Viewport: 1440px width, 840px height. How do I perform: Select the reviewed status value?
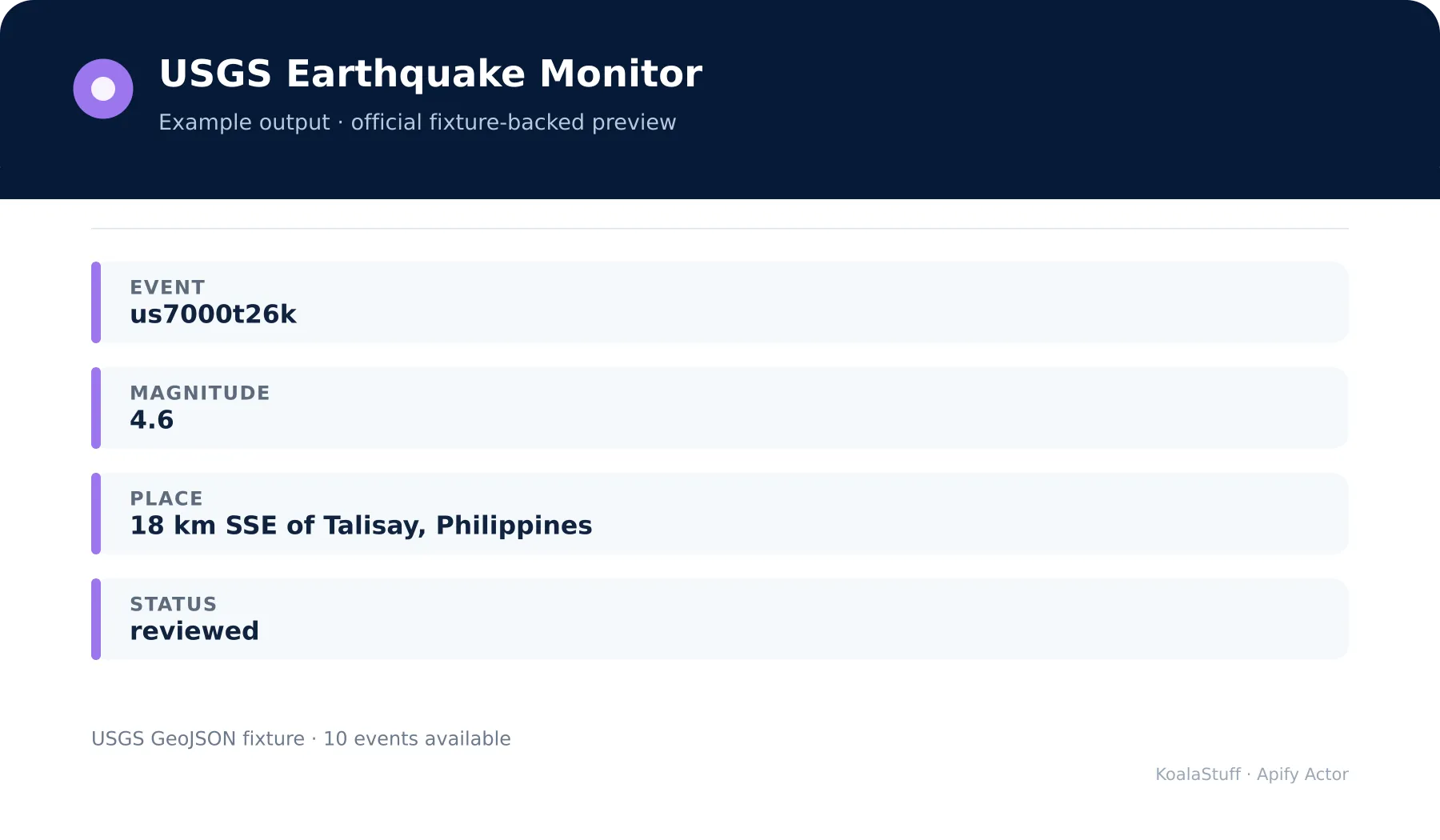coord(194,631)
